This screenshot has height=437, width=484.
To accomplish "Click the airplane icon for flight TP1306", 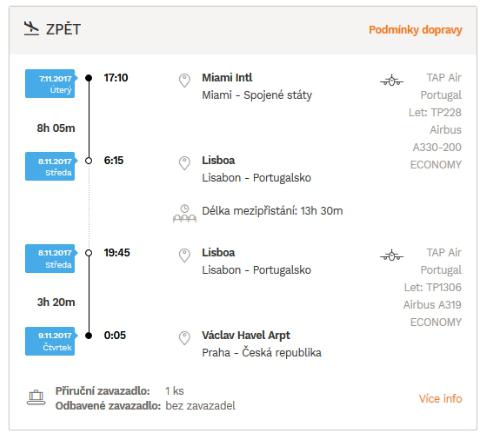I will [x=392, y=256].
